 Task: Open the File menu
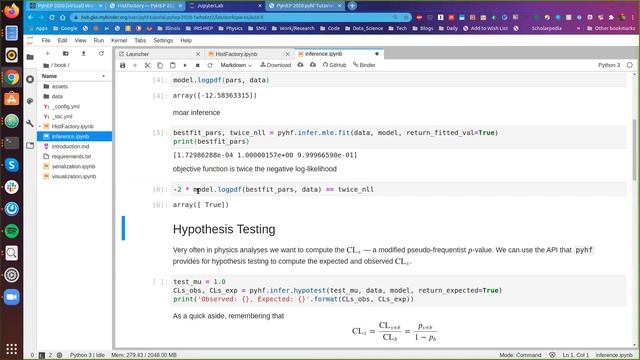46,40
